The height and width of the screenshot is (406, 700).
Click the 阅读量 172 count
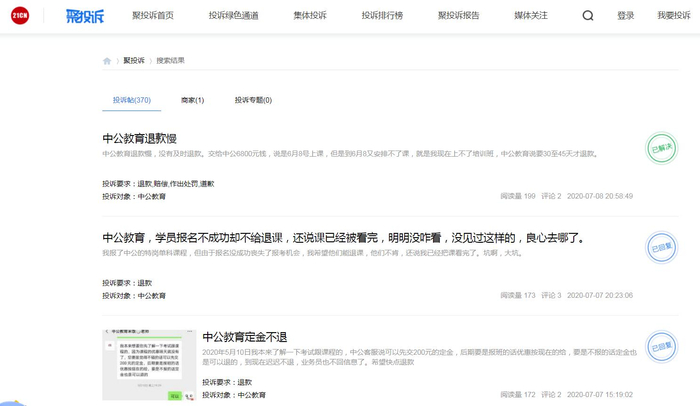pos(518,394)
